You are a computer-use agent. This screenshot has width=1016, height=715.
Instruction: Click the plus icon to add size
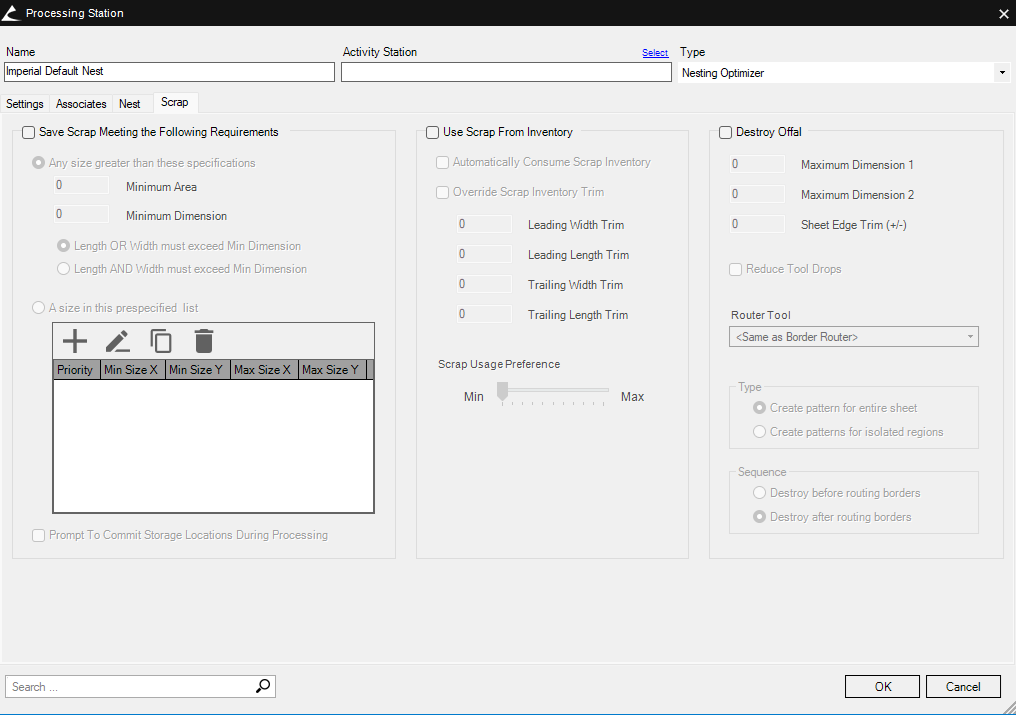[x=75, y=341]
